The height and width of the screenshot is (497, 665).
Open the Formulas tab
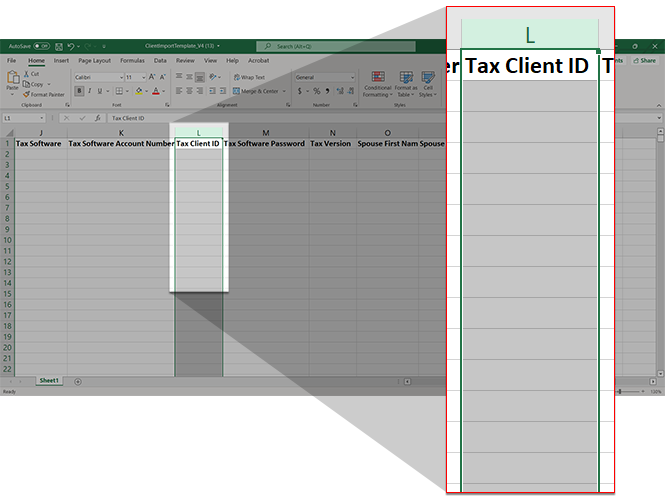click(132, 61)
